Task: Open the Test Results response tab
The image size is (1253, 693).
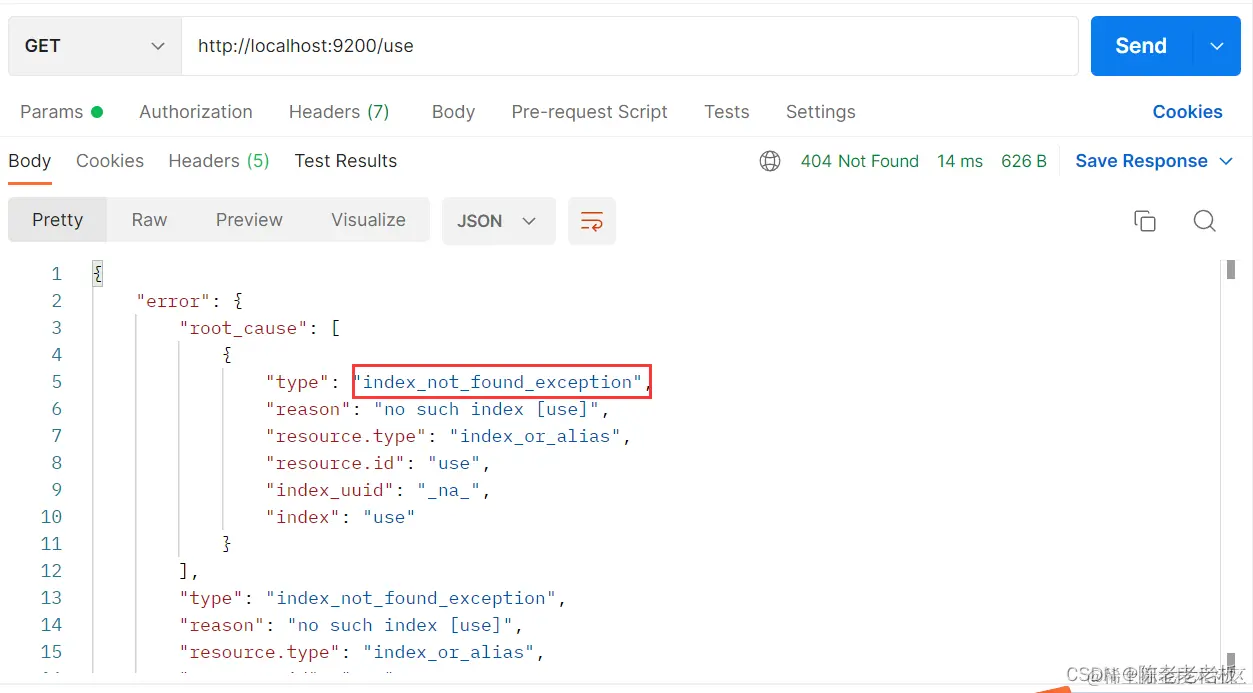Action: coord(345,161)
